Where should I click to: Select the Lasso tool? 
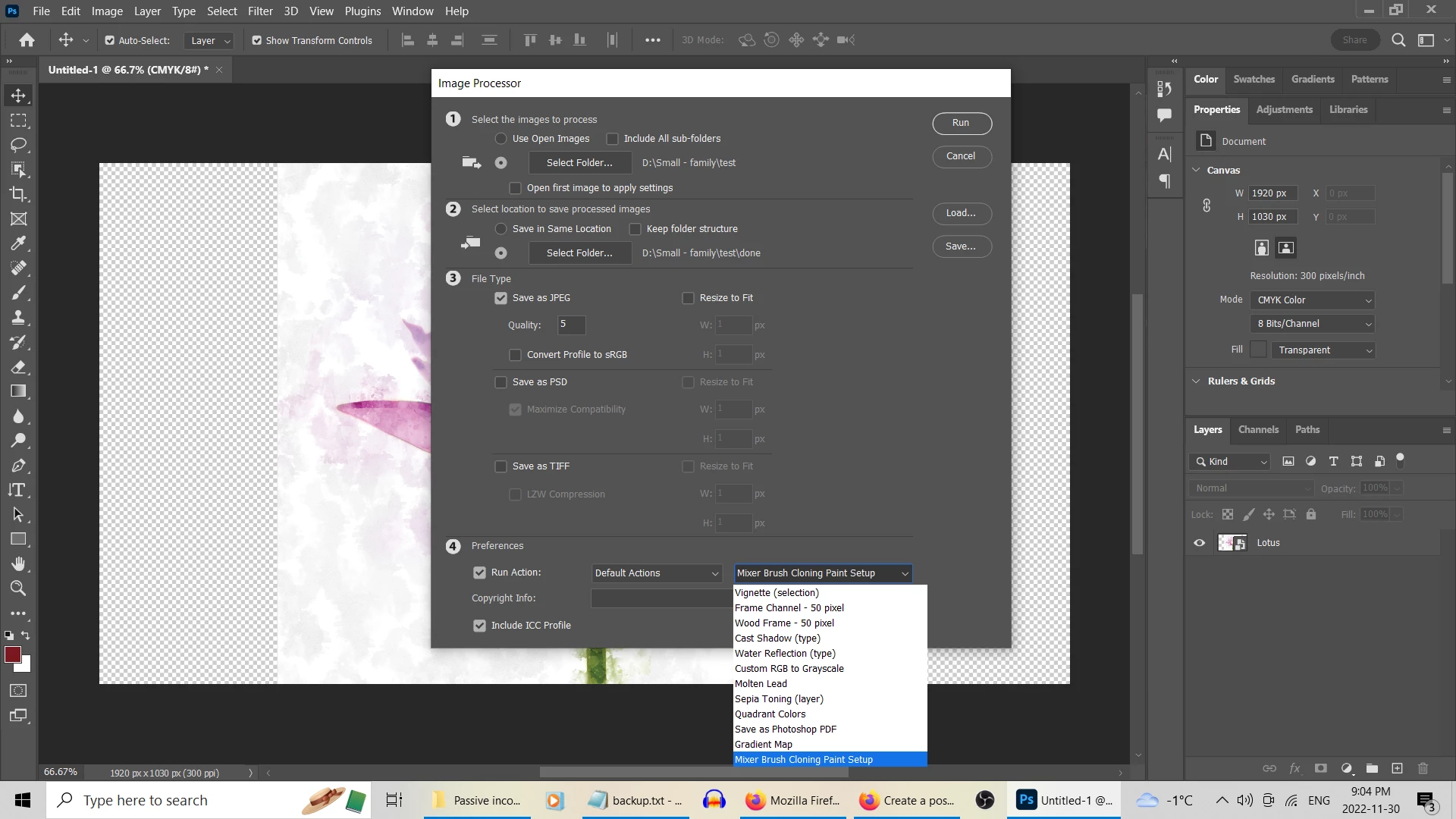point(18,145)
